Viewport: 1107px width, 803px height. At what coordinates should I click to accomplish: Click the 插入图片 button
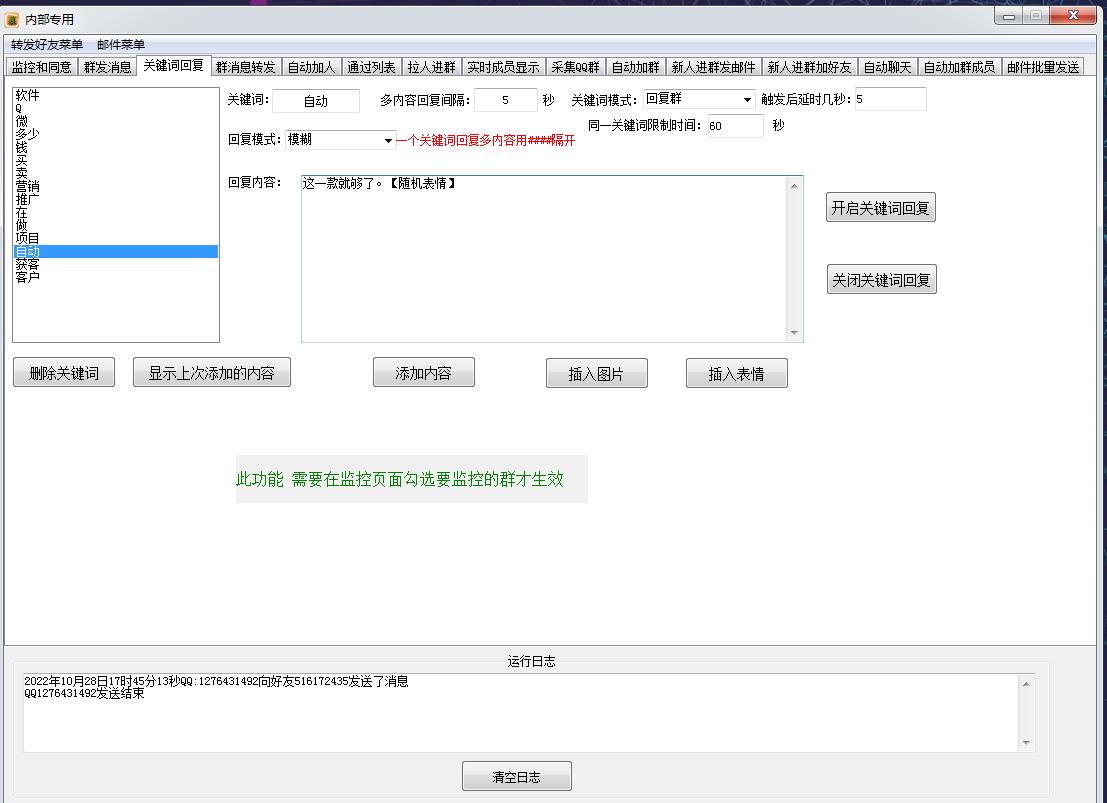click(x=597, y=374)
